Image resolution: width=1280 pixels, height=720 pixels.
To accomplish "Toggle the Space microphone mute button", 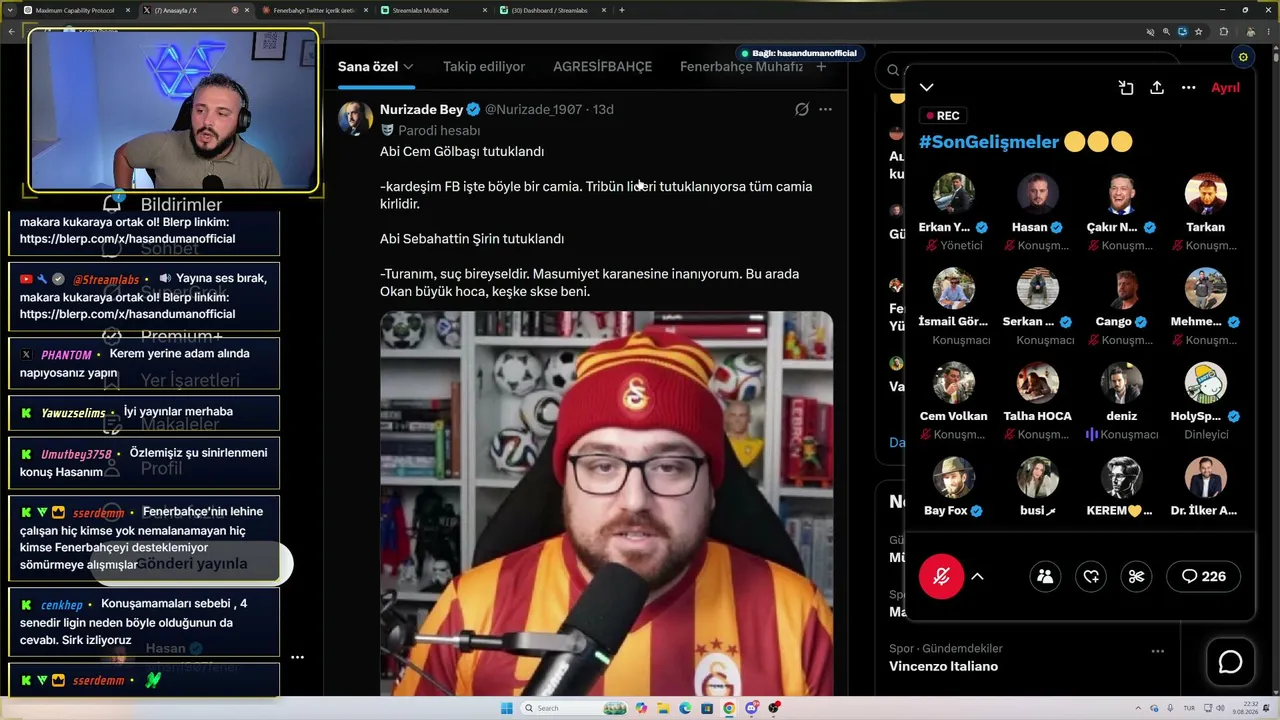I will pos(941,576).
